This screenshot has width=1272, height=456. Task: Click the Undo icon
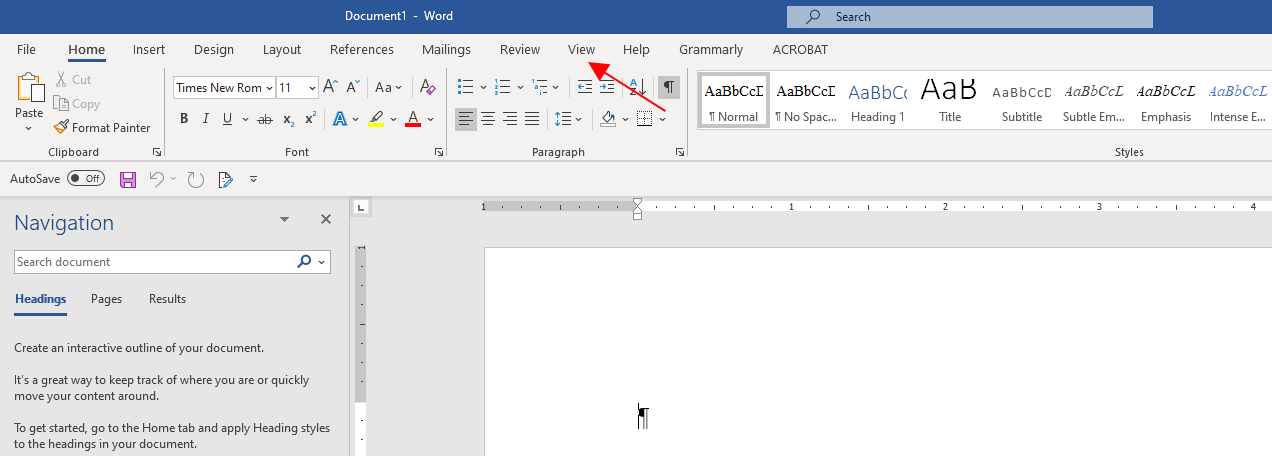157,179
